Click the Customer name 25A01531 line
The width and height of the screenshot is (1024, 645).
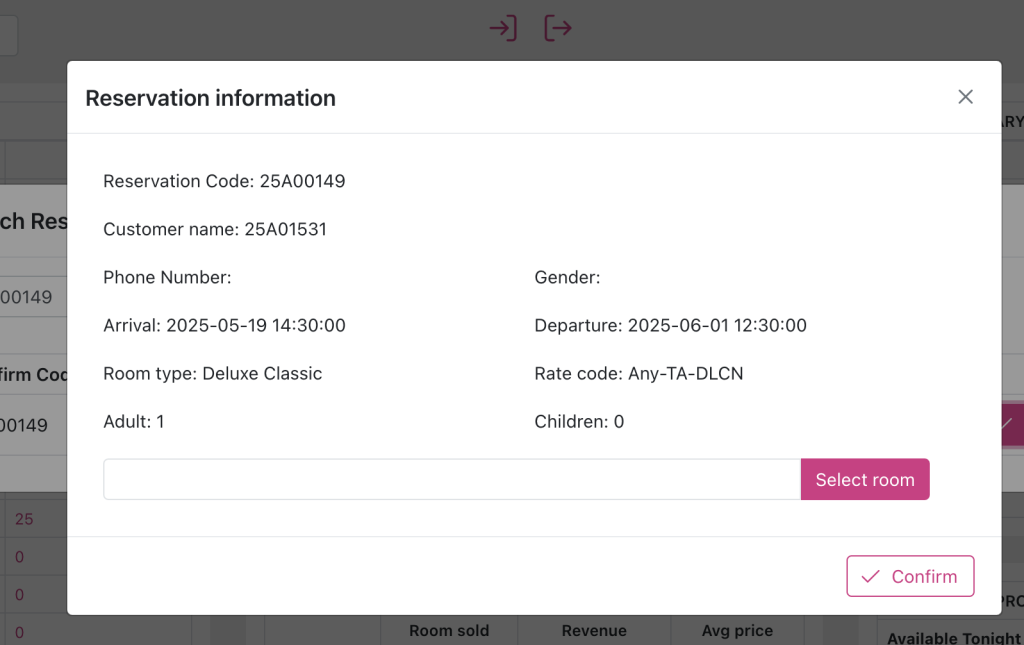point(215,229)
